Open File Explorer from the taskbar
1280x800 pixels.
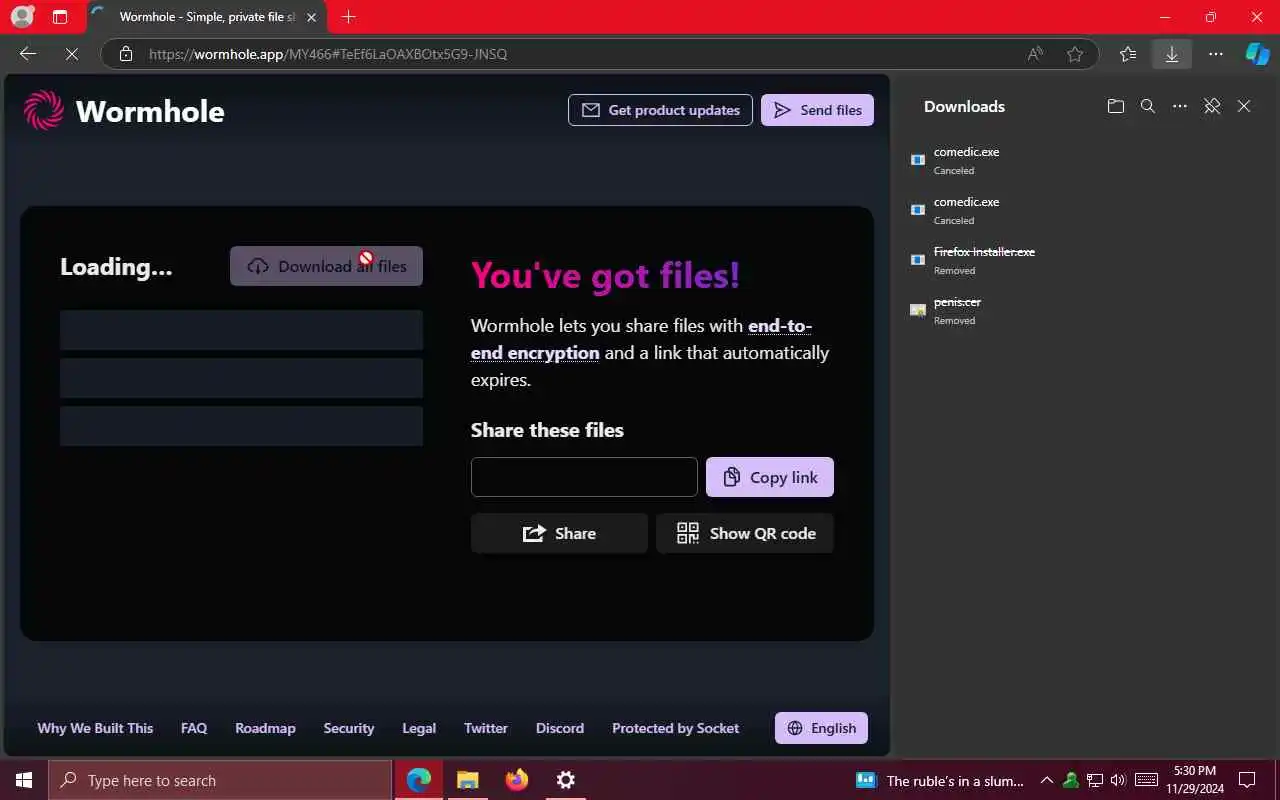468,780
